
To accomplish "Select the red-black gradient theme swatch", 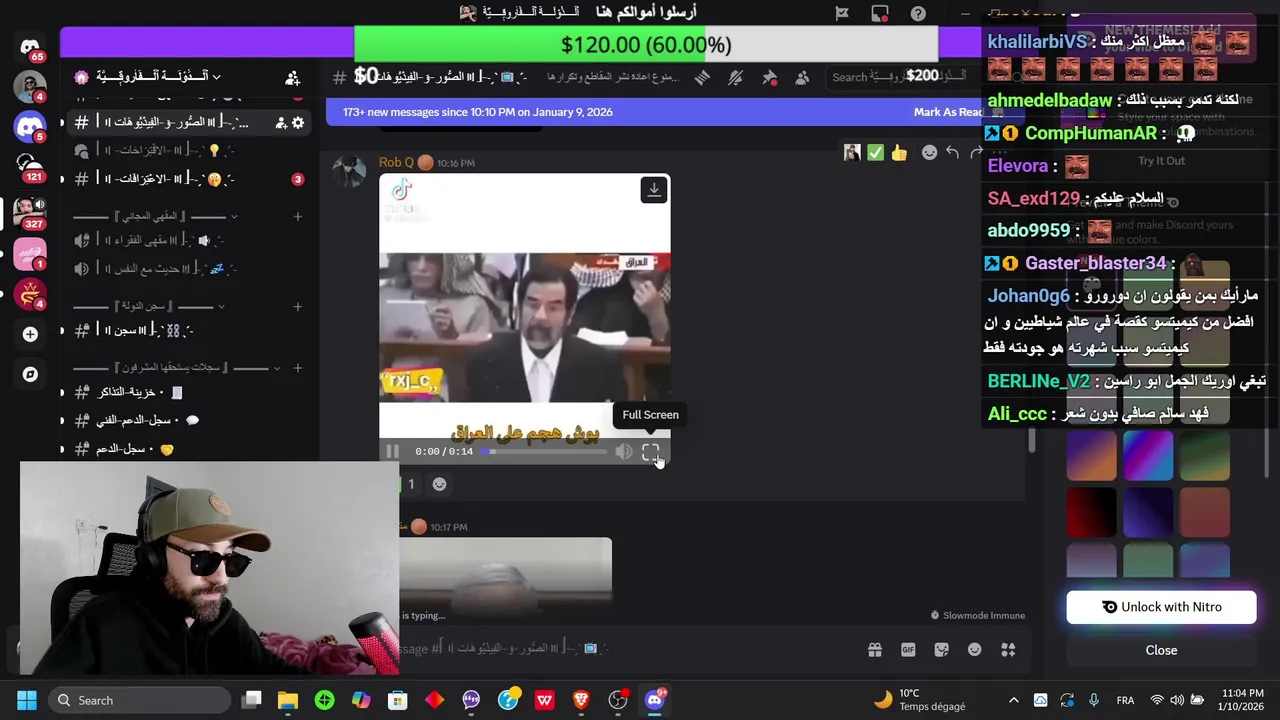I will click(1091, 512).
